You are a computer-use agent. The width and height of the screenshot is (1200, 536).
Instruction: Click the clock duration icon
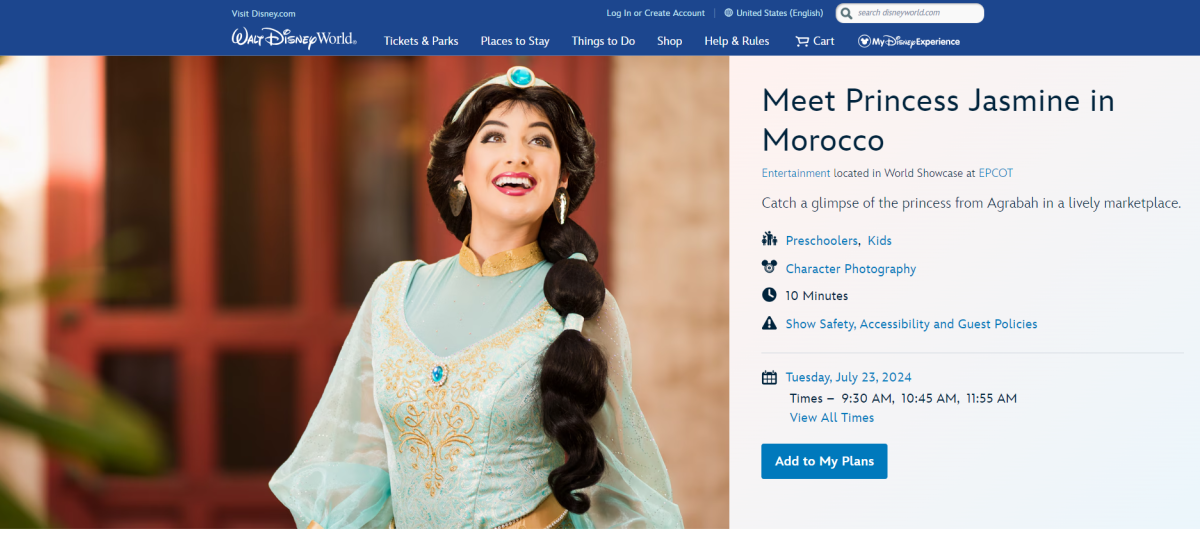pyautogui.click(x=769, y=296)
